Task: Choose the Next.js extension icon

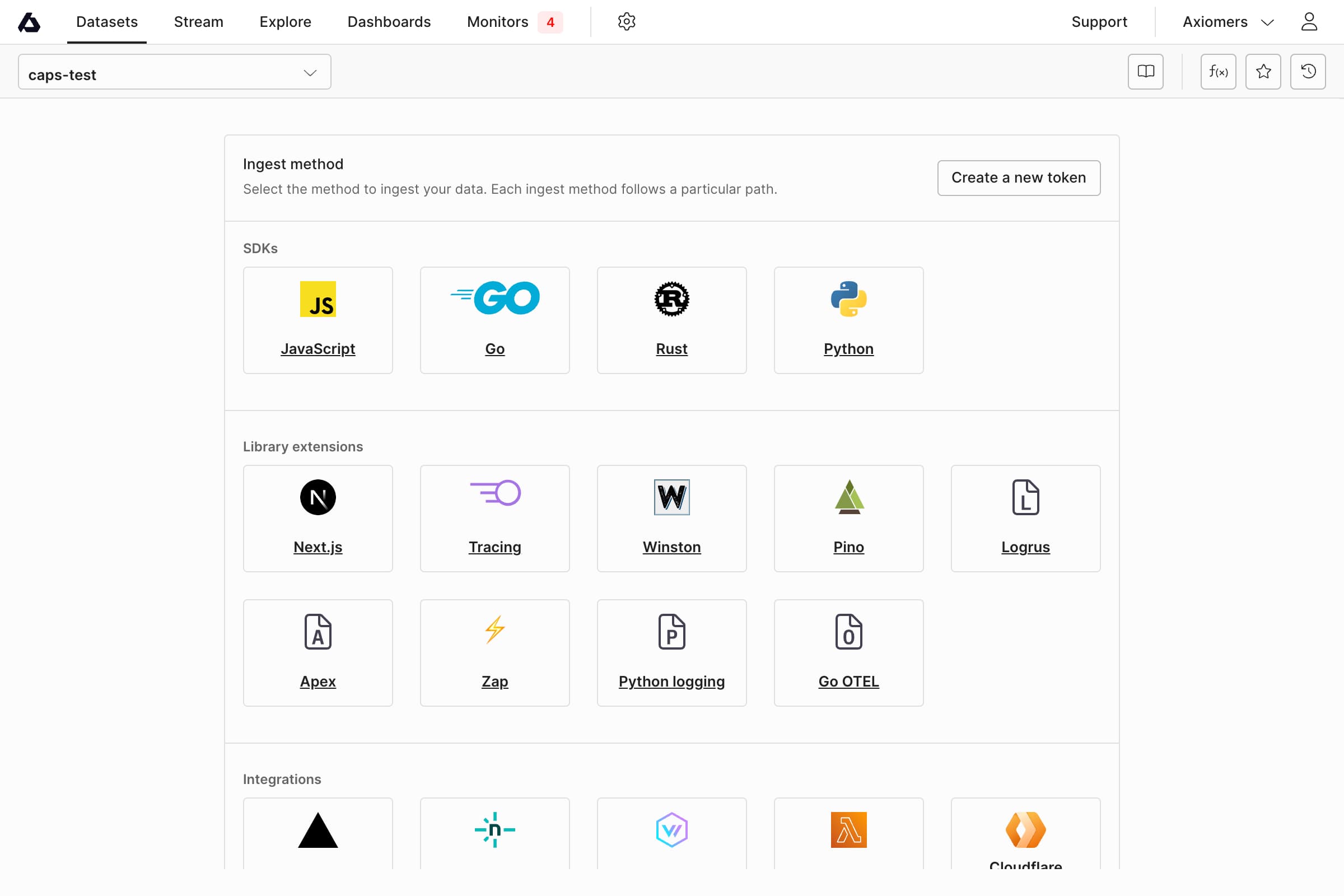Action: click(x=318, y=497)
